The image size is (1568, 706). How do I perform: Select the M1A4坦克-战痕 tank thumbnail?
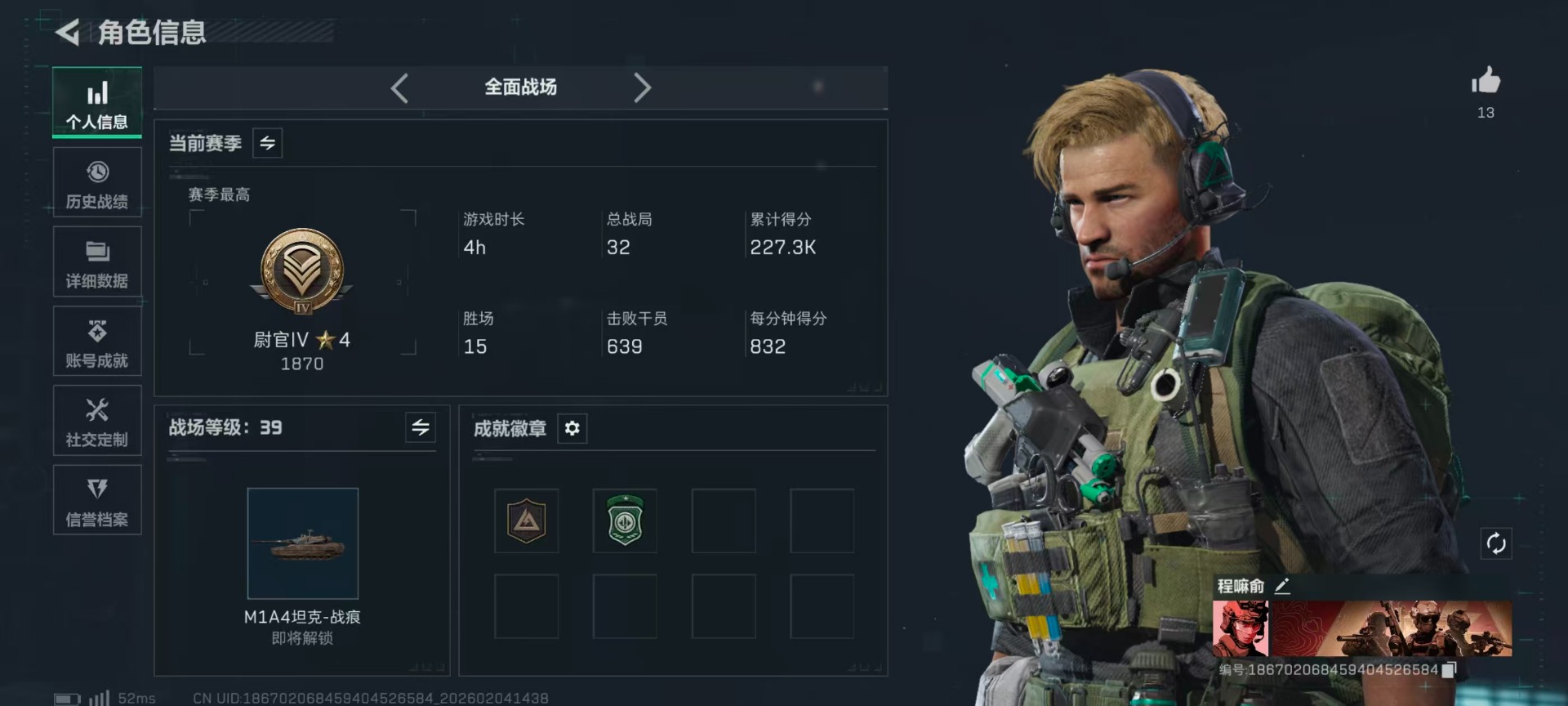click(303, 543)
